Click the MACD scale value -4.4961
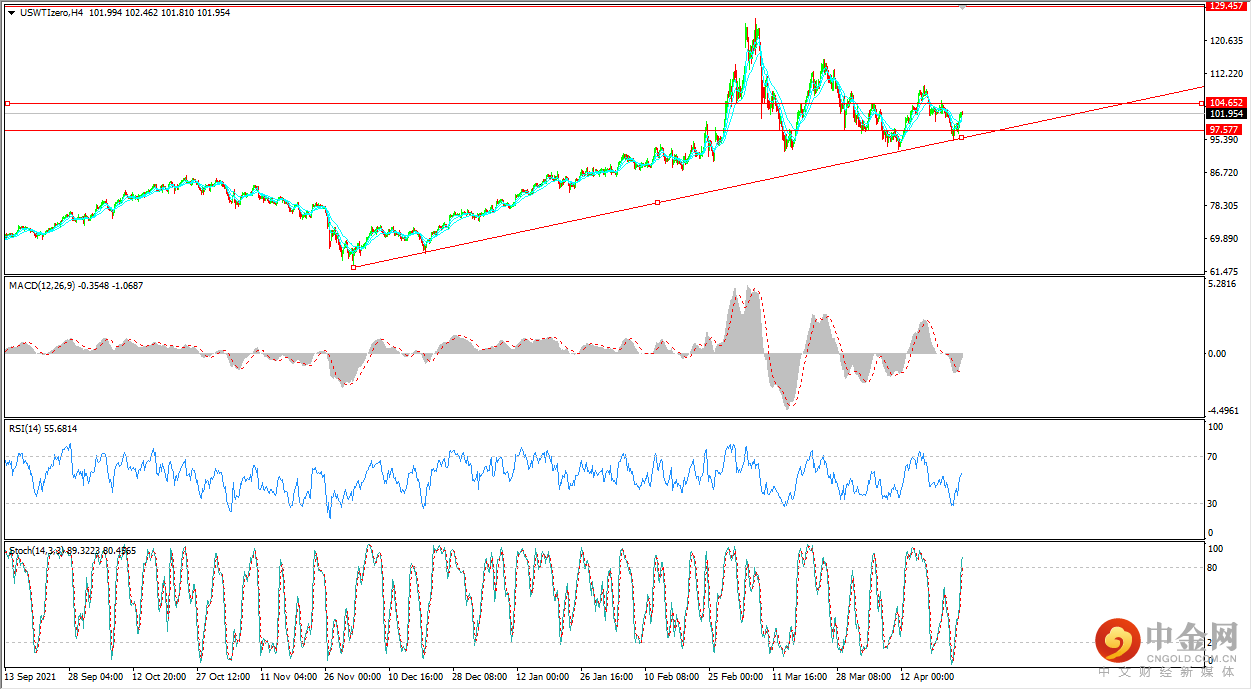This screenshot has width=1252, height=690. pyautogui.click(x=1224, y=410)
